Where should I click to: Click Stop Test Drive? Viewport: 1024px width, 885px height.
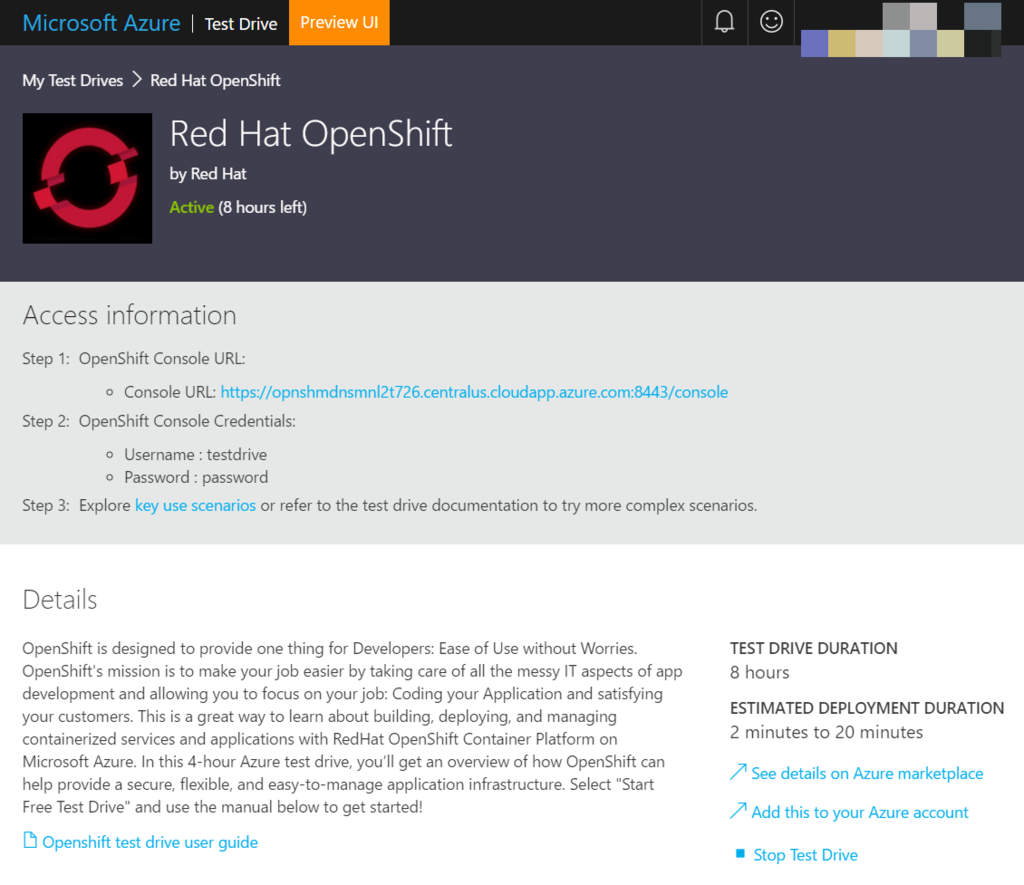point(805,855)
